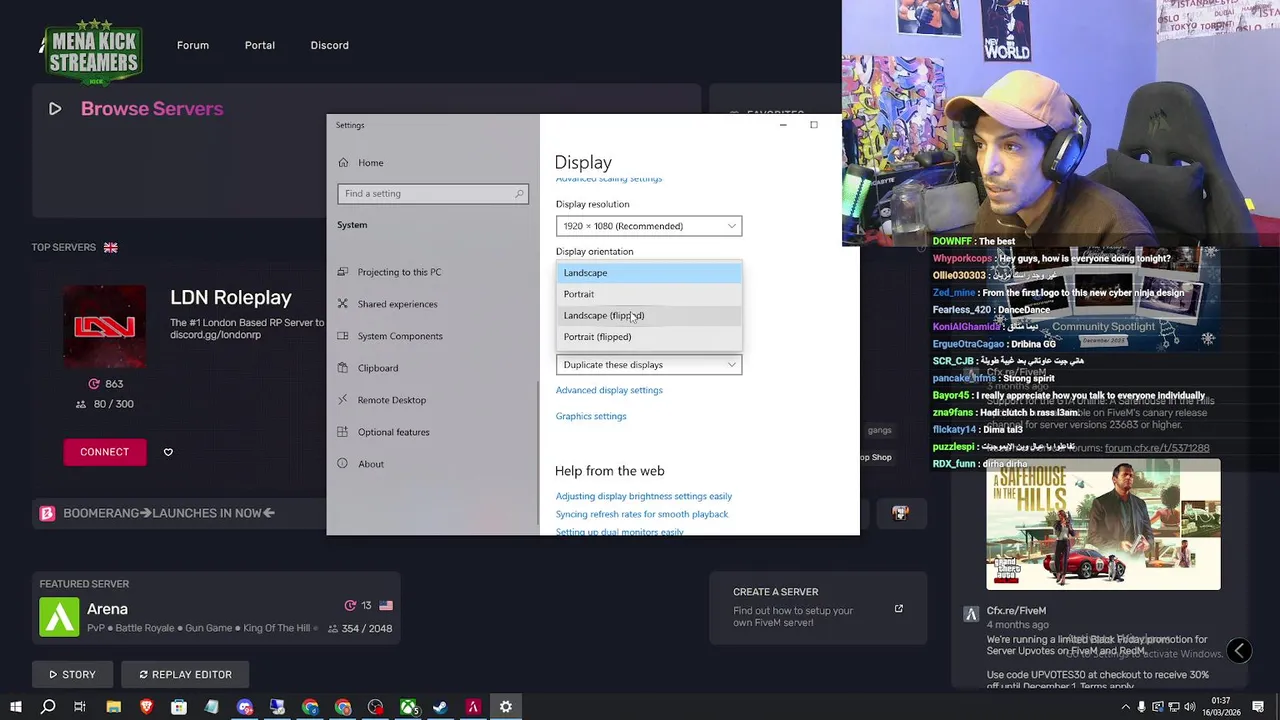Open the taskbar clock showing 01:37

(x=1221, y=707)
